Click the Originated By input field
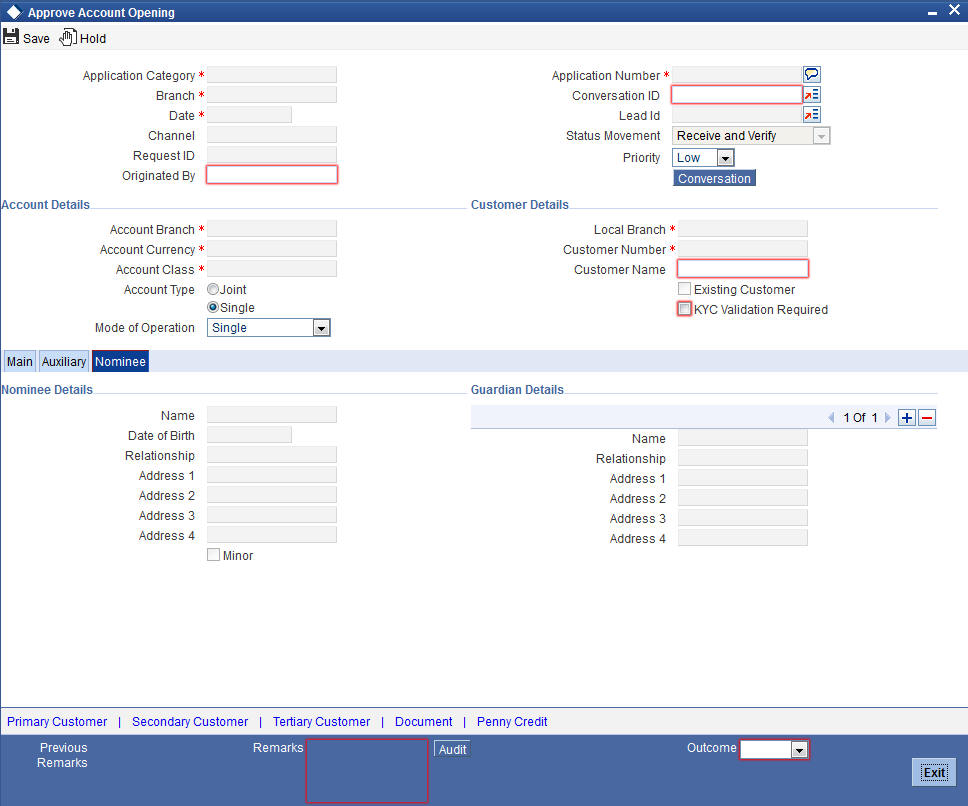 tap(272, 175)
